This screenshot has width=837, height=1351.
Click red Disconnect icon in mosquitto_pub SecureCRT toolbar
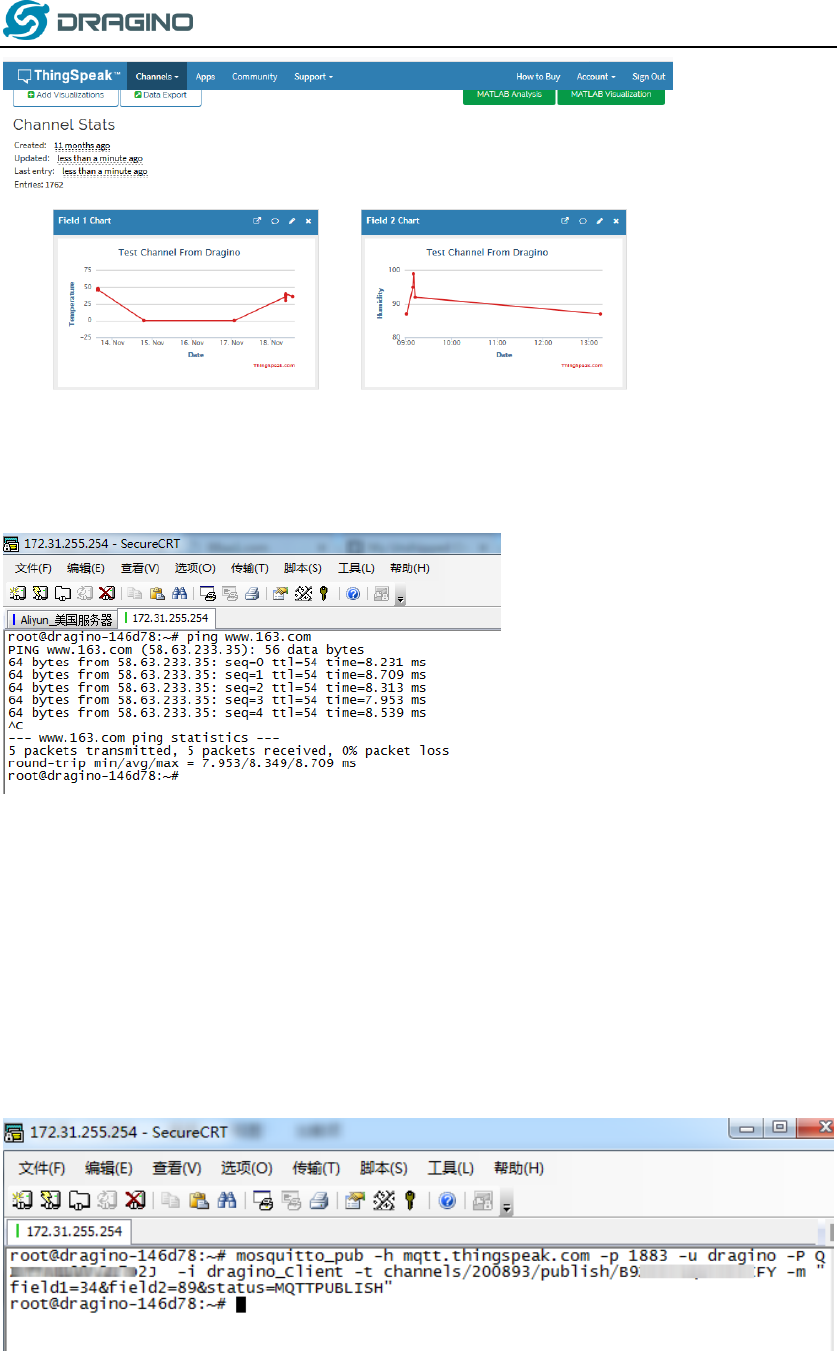pyautogui.click(x=136, y=1199)
